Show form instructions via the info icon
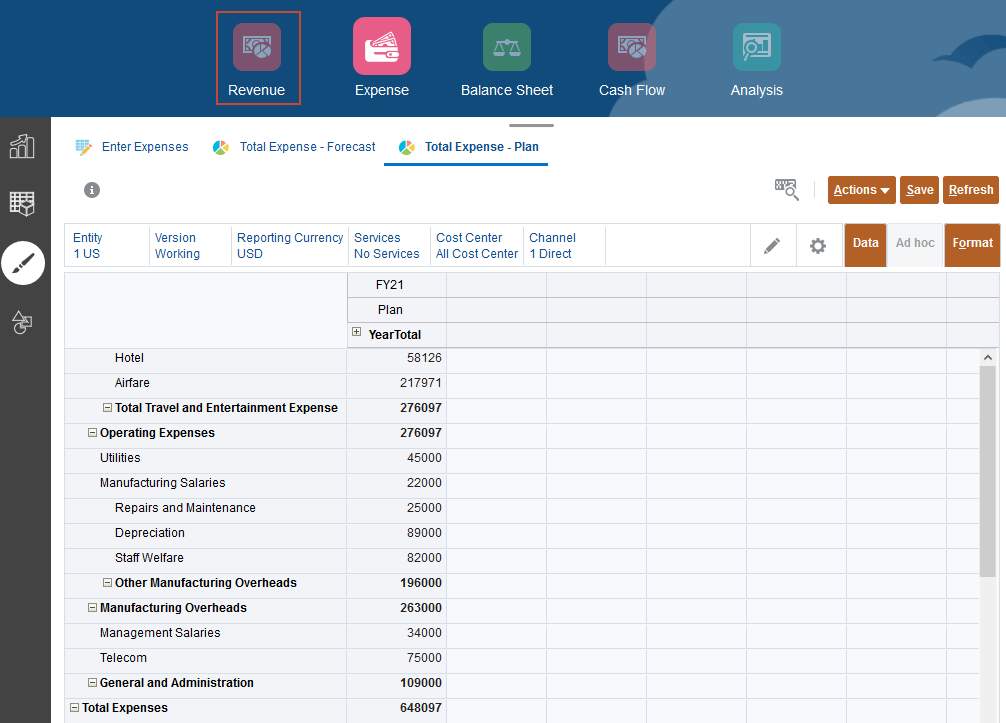 click(92, 189)
